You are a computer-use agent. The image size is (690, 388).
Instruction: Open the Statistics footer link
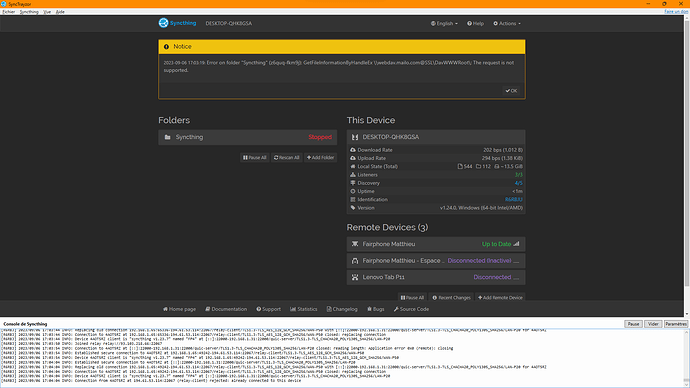(304, 309)
